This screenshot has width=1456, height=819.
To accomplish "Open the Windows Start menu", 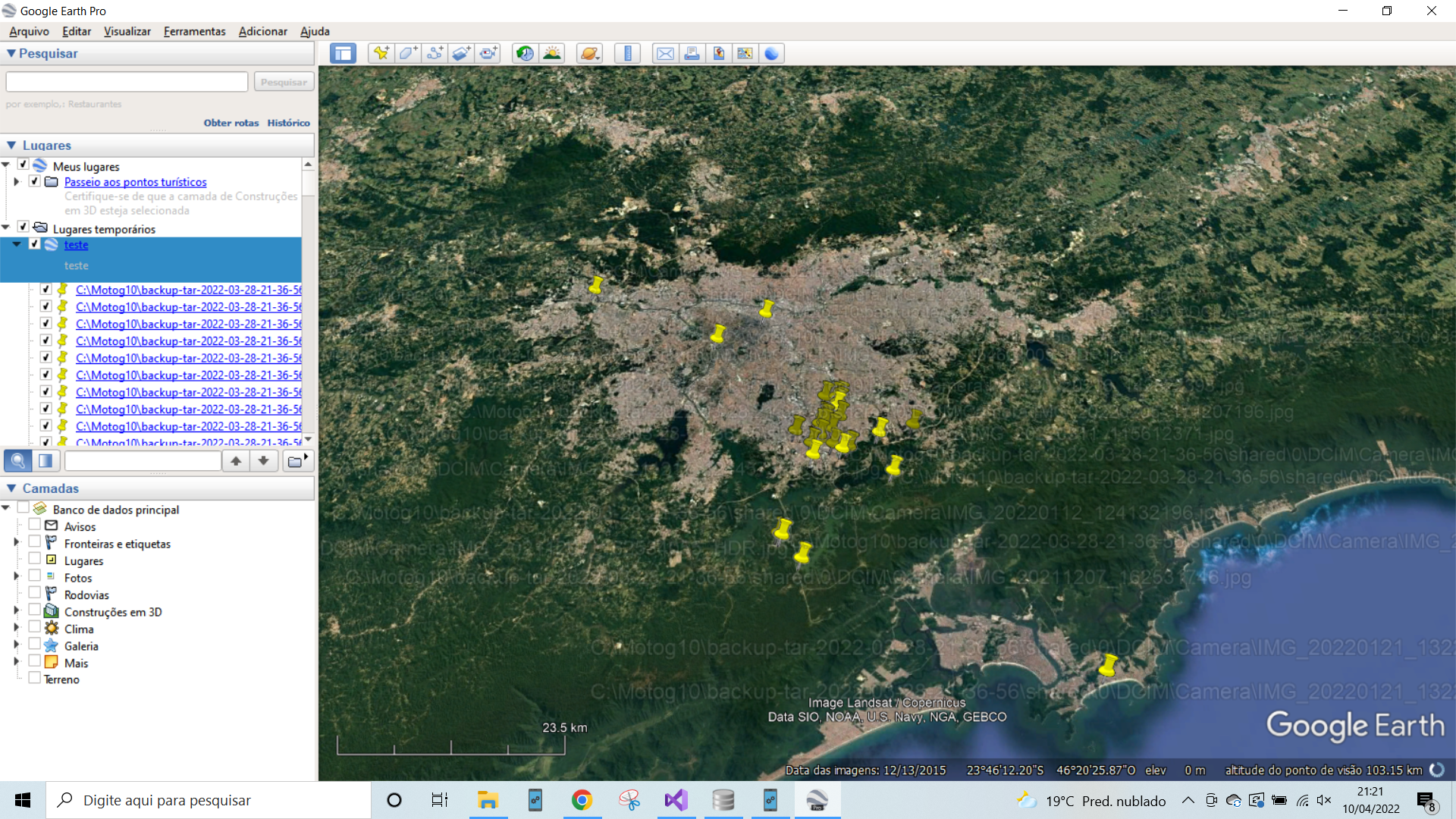I will click(x=23, y=800).
